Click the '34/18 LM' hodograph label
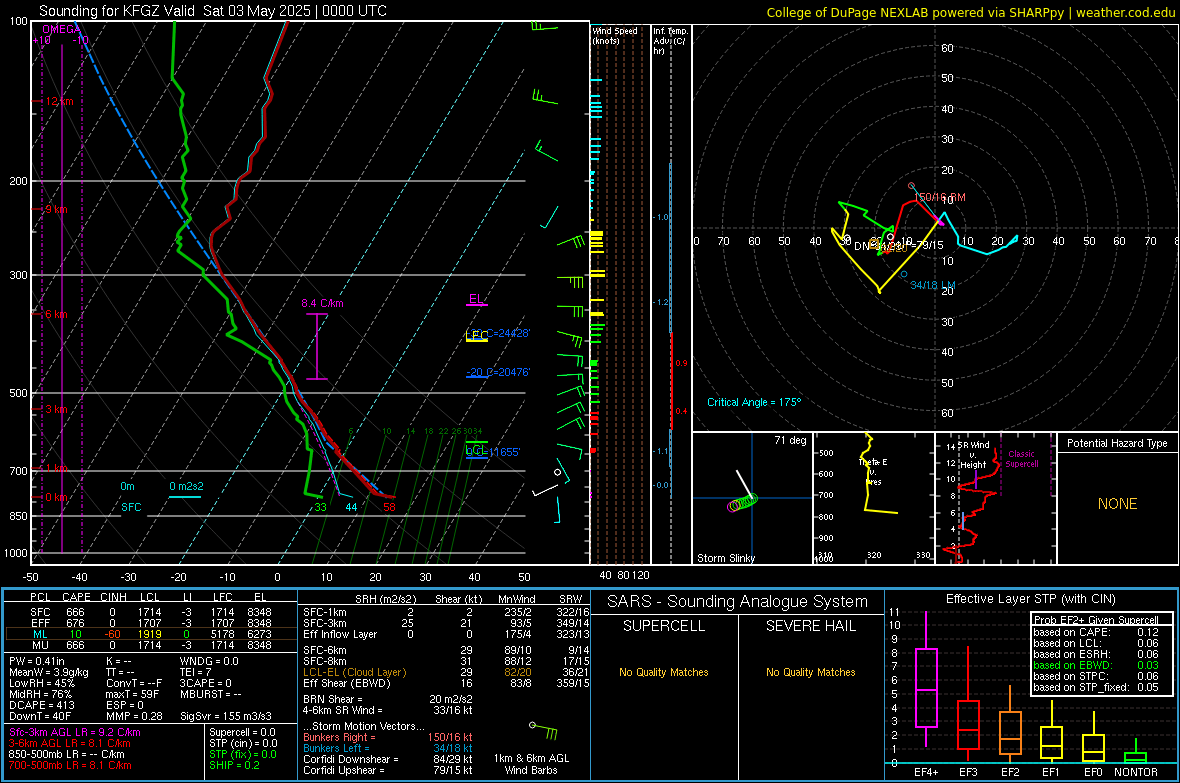Image resolution: width=1180 pixels, height=783 pixels. pyautogui.click(x=933, y=285)
